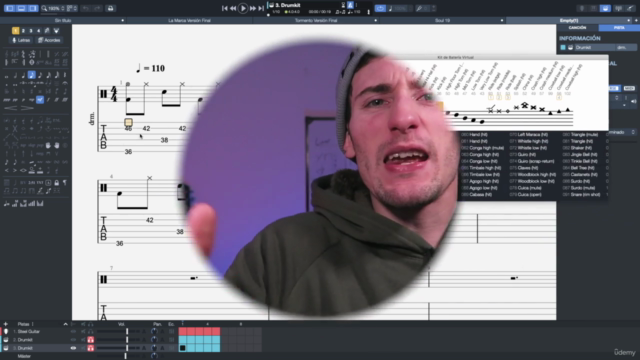
Task: Toggle visibility eye of Steel Guitar track
Action: [x=73, y=331]
